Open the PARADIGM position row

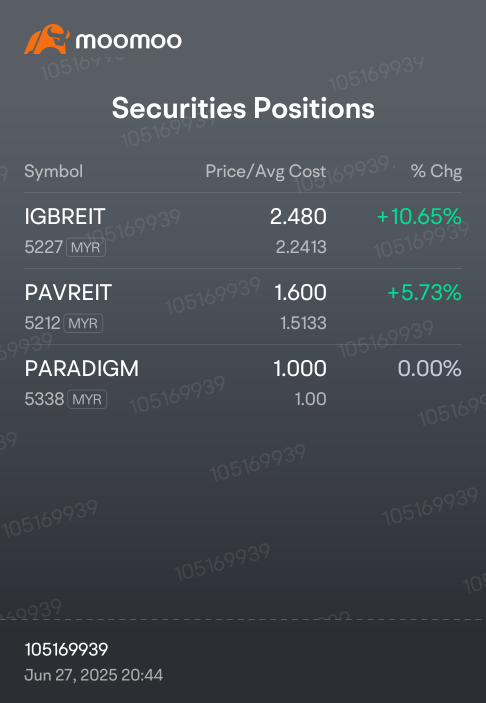pyautogui.click(x=243, y=383)
